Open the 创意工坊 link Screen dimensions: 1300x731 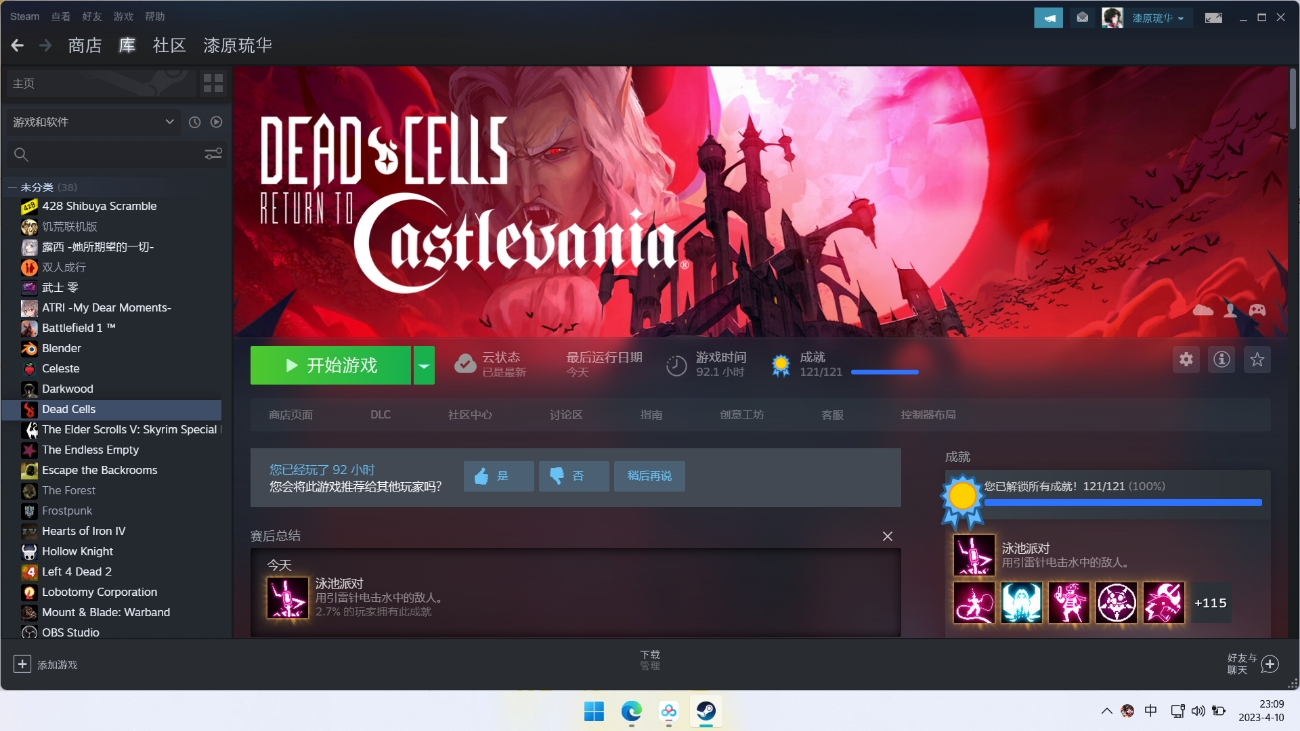click(742, 414)
